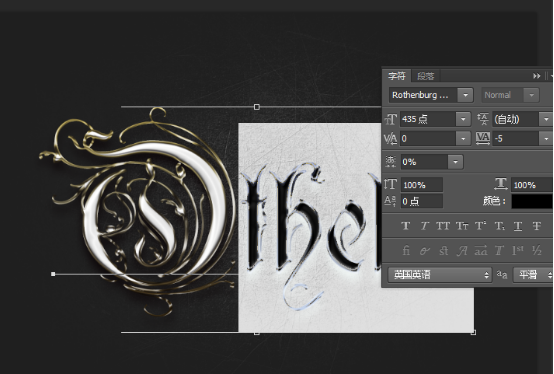The image size is (554, 374).
Task: Apply Subscript text style
Action: (500, 226)
